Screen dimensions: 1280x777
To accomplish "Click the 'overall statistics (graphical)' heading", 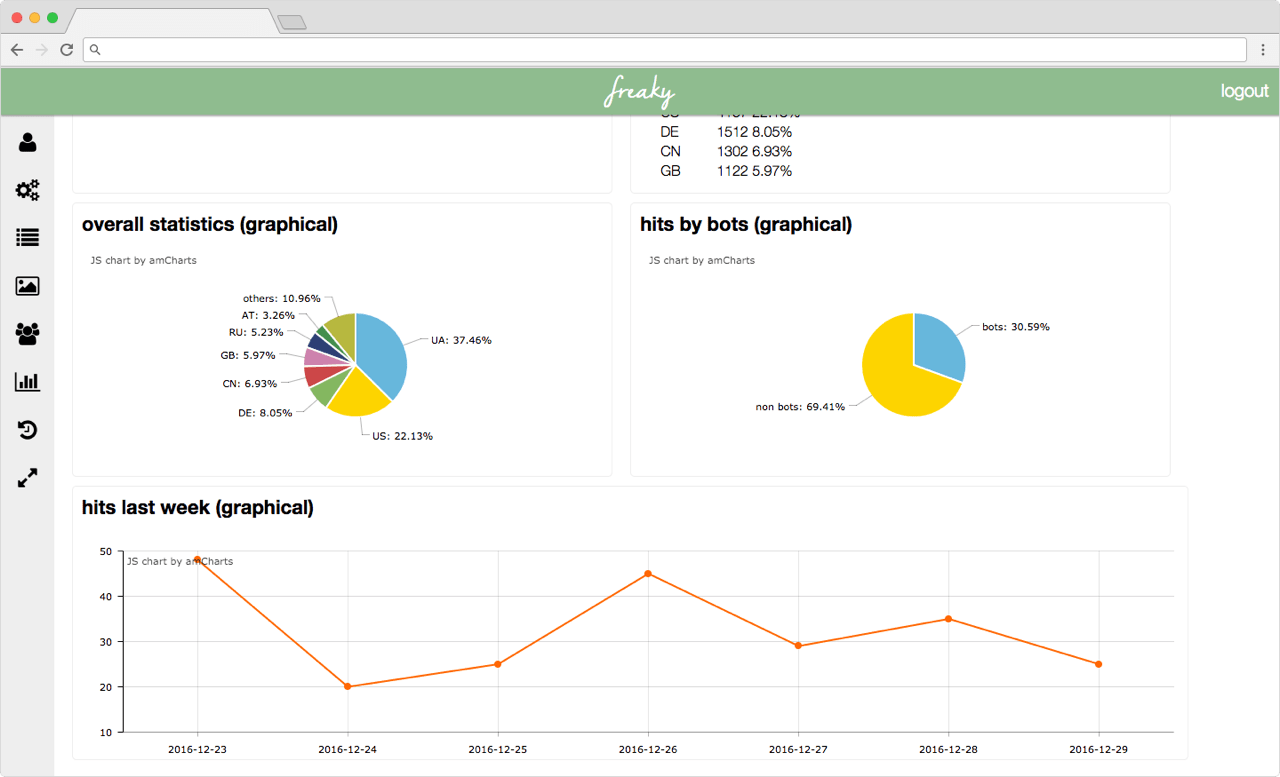I will [x=210, y=225].
